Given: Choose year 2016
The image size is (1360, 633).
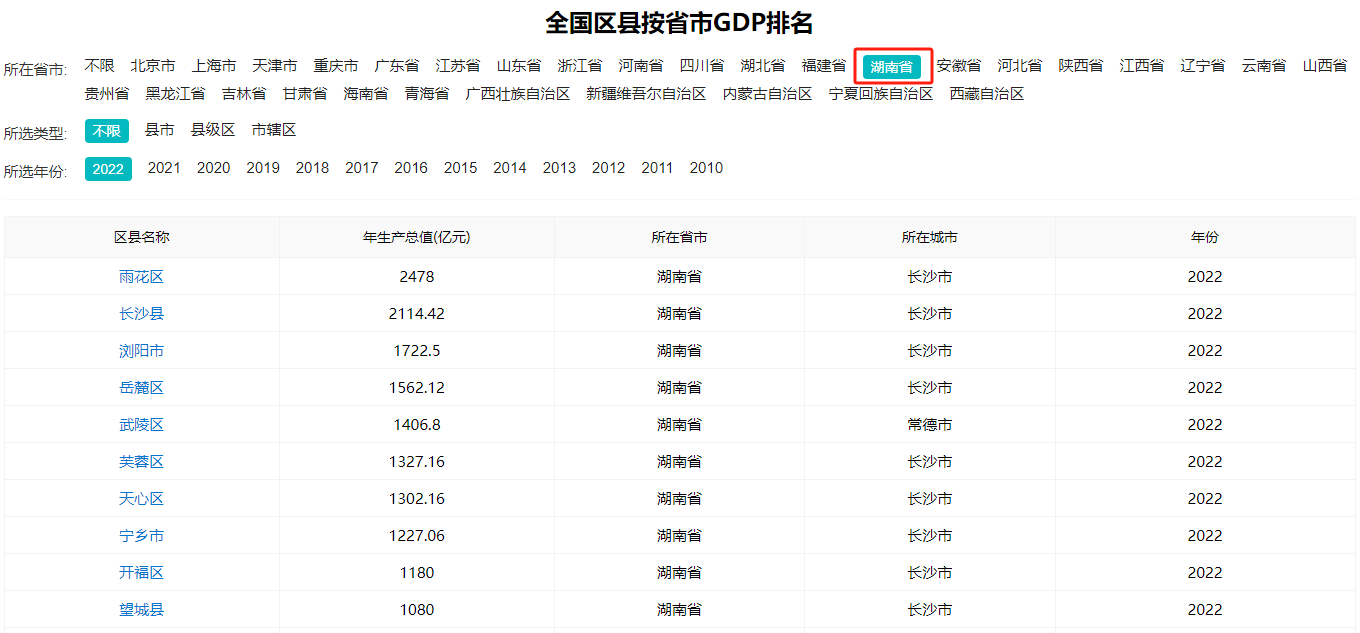Looking at the screenshot, I should [411, 168].
